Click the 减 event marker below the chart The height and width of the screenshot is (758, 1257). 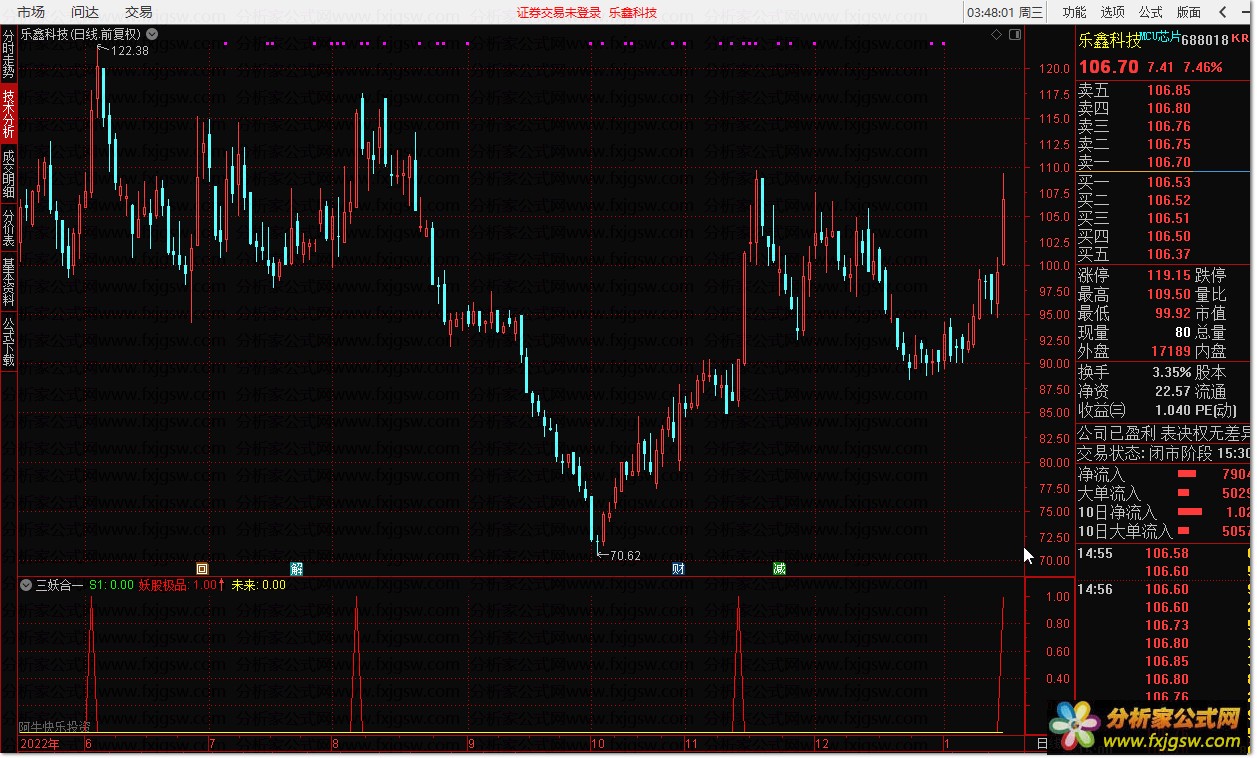[x=779, y=569]
